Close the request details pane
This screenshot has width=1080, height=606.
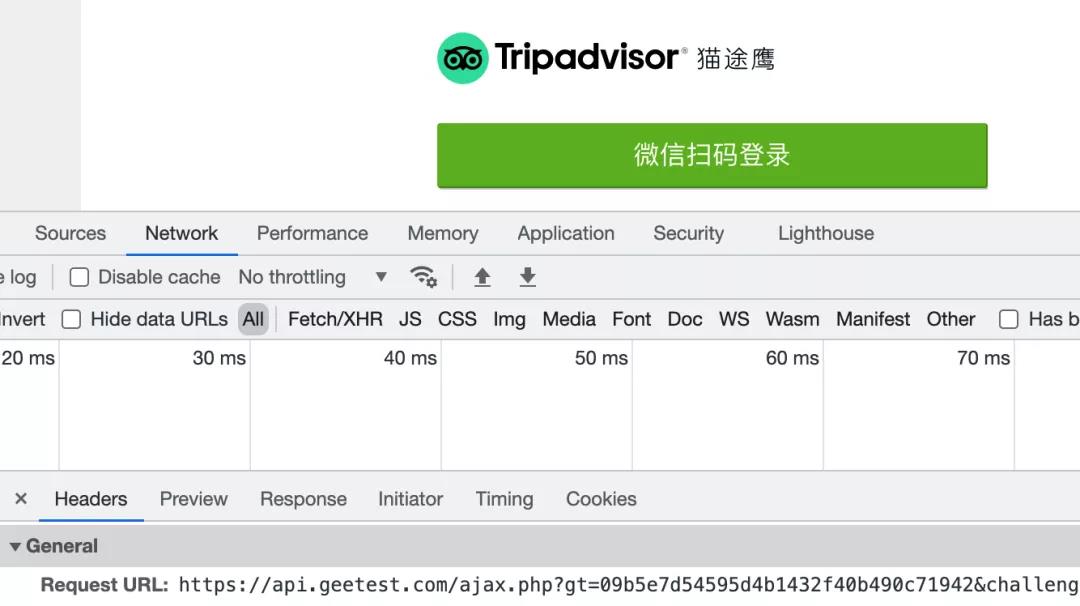pyautogui.click(x=21, y=499)
